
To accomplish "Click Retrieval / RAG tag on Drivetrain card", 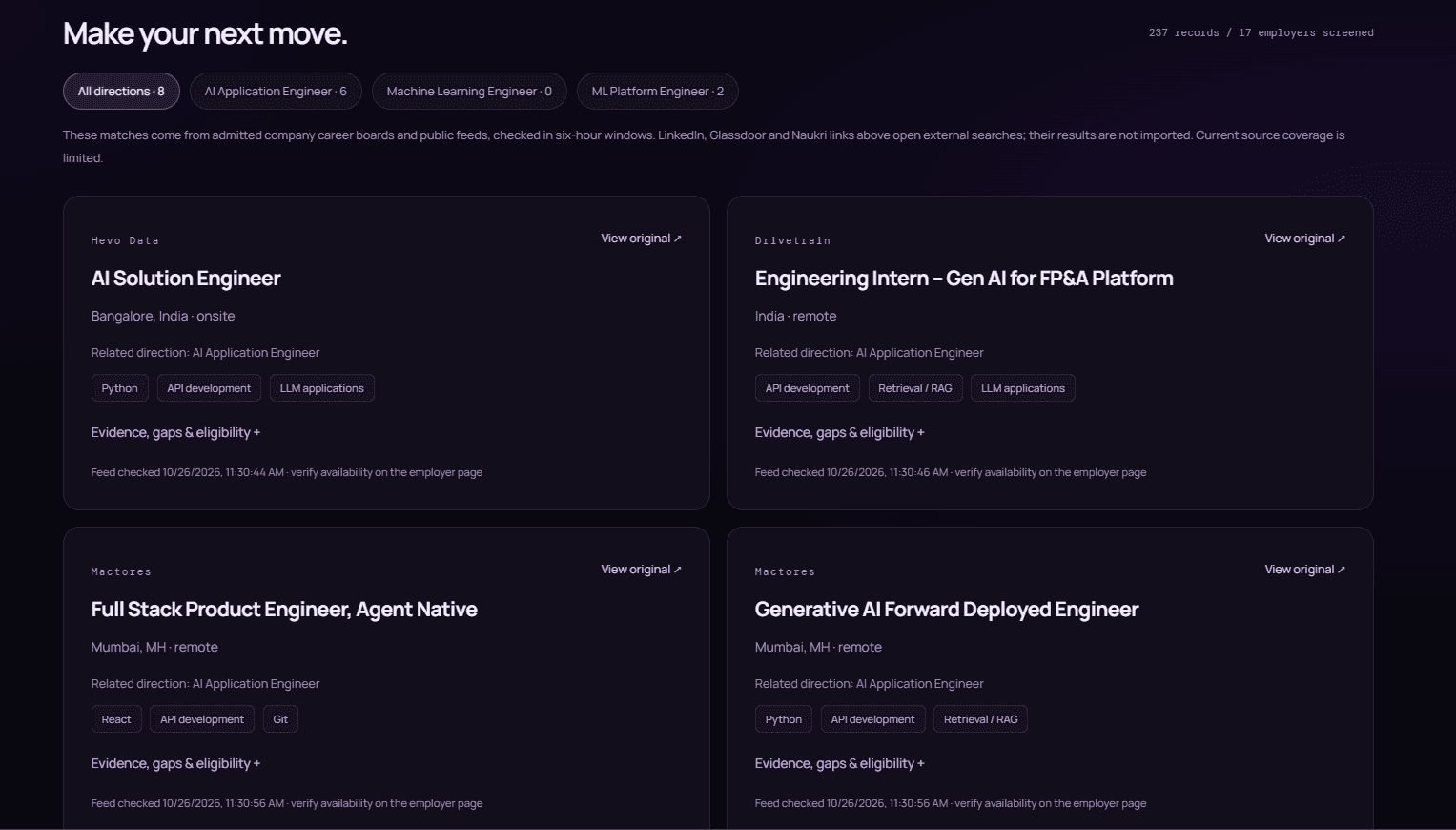I will pyautogui.click(x=915, y=388).
